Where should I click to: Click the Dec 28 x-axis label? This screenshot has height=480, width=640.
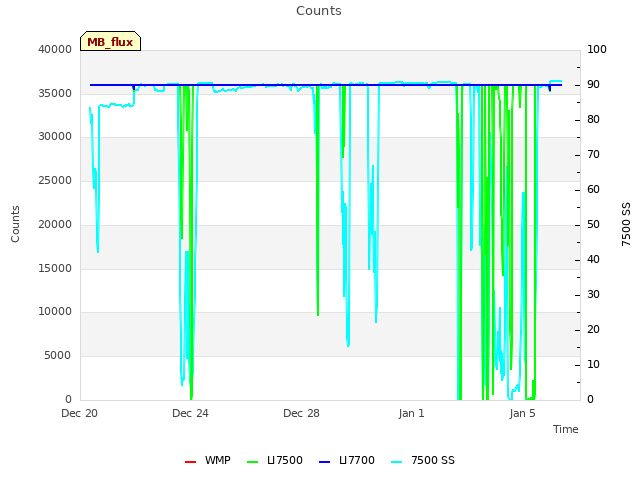pos(301,413)
